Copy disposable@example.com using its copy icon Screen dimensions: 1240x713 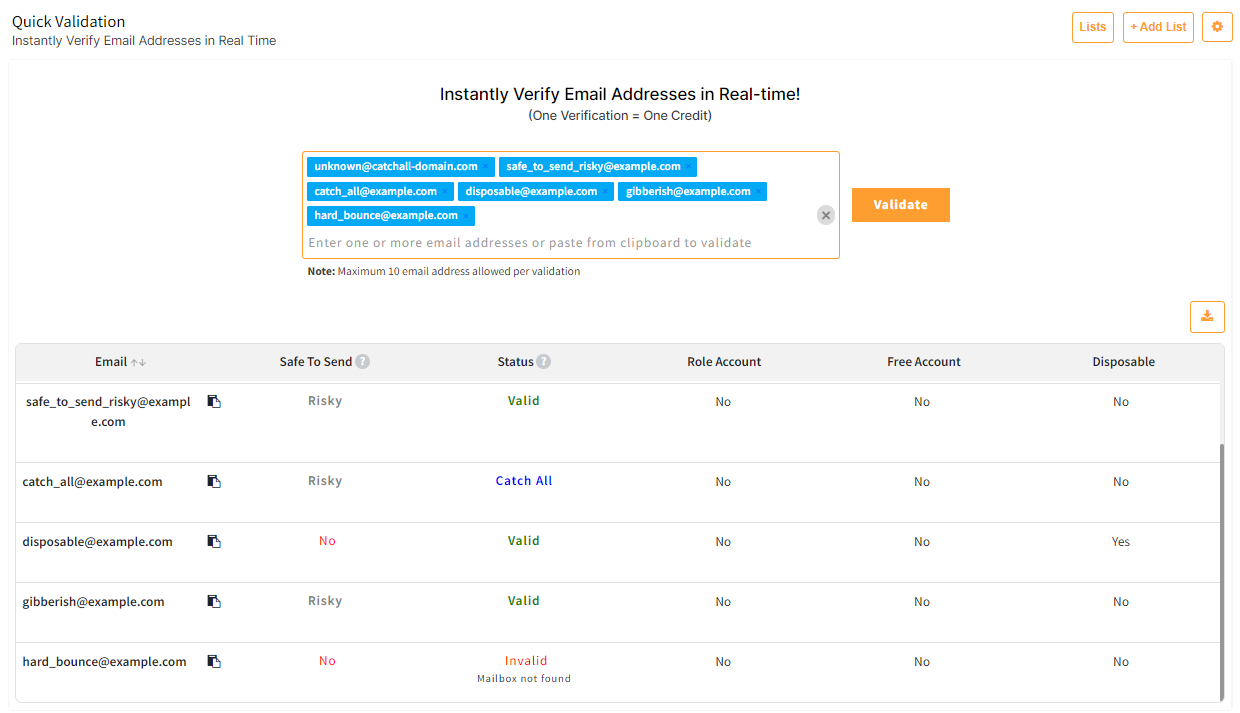pyautogui.click(x=214, y=541)
